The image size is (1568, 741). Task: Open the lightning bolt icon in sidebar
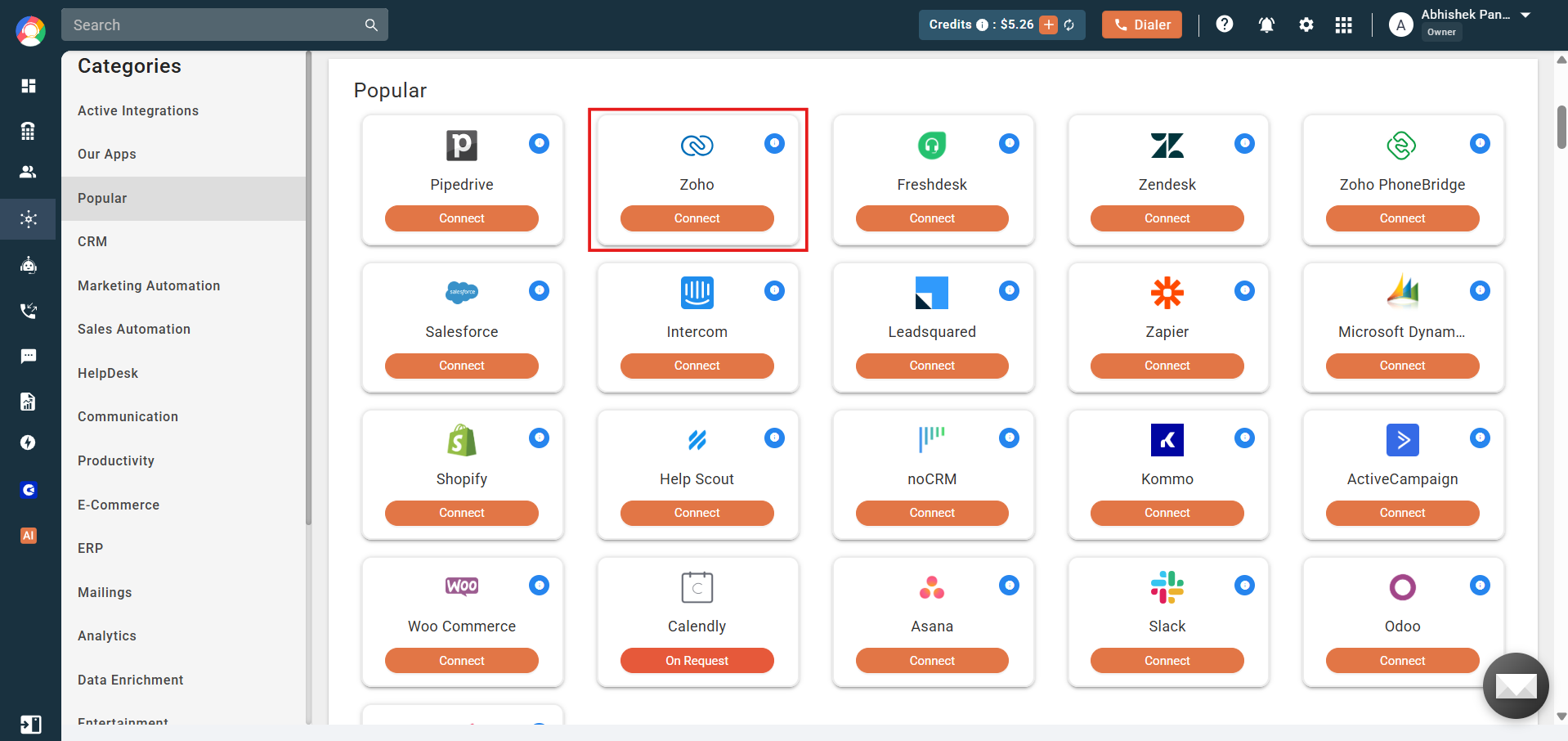coord(29,442)
